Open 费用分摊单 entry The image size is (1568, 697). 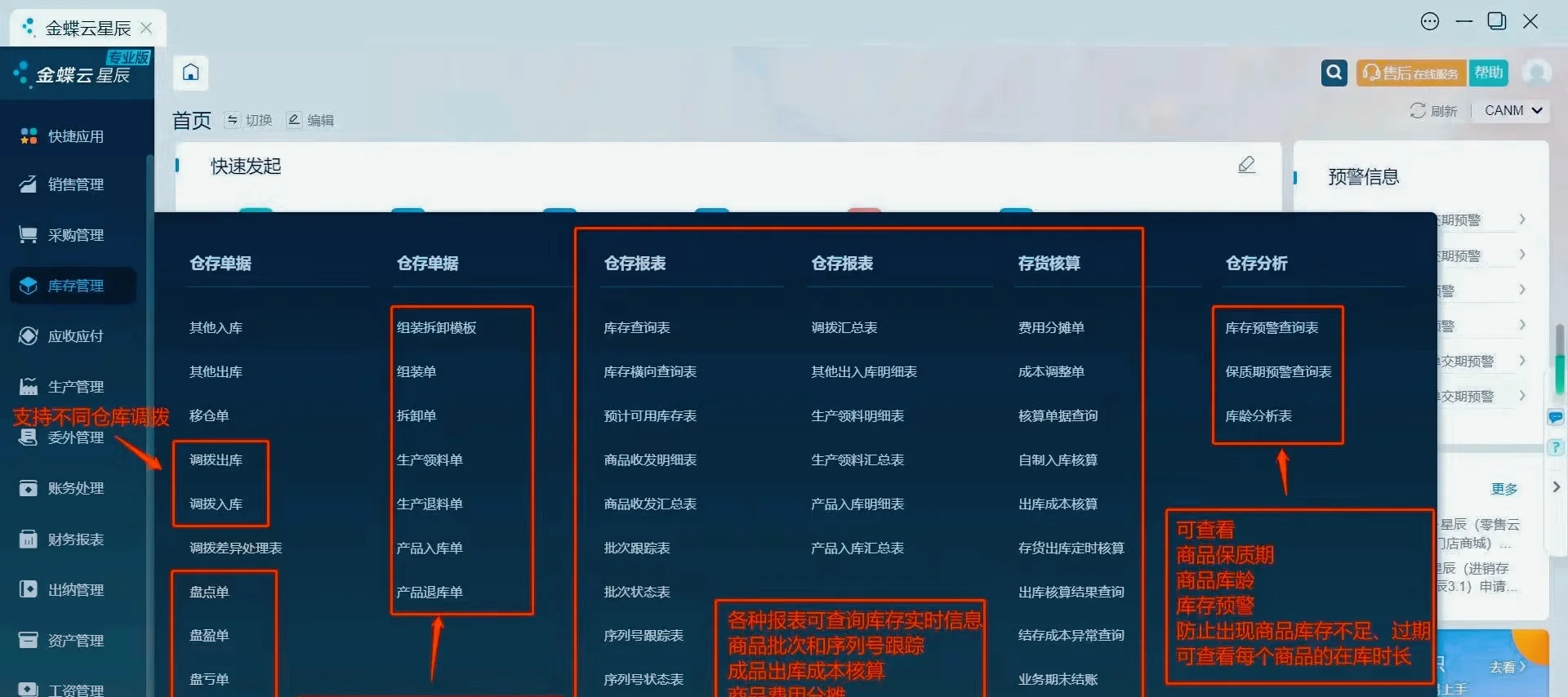[x=1051, y=327]
